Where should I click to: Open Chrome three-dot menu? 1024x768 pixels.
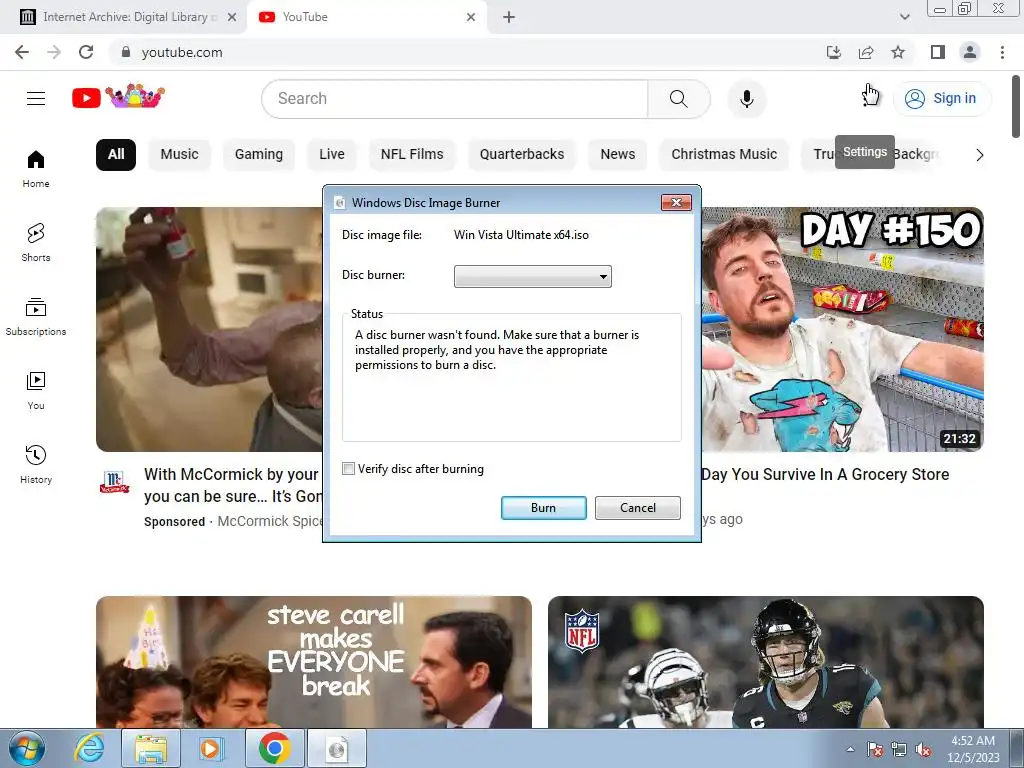pos(1002,52)
